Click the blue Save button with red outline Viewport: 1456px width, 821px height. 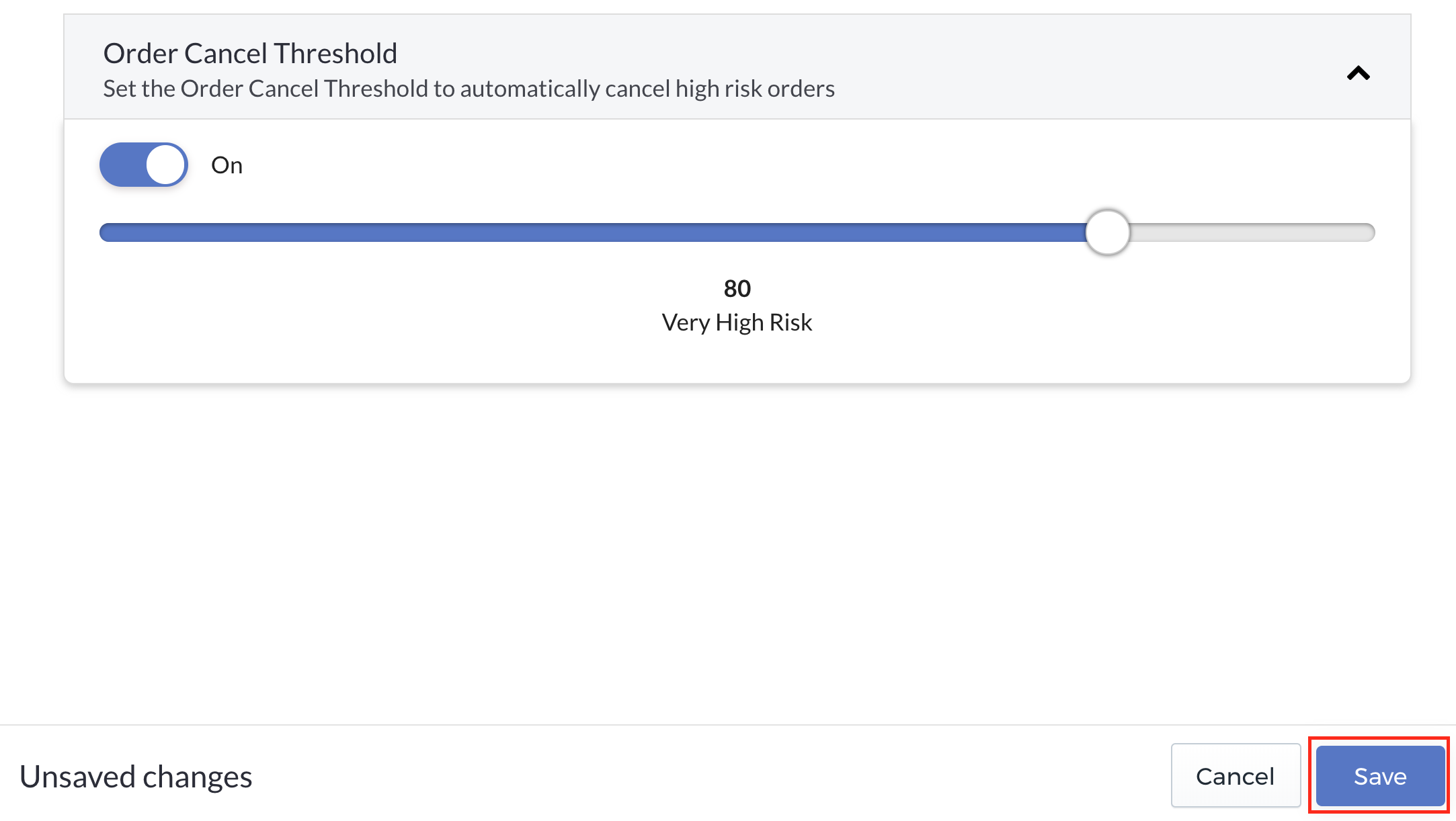pos(1380,776)
